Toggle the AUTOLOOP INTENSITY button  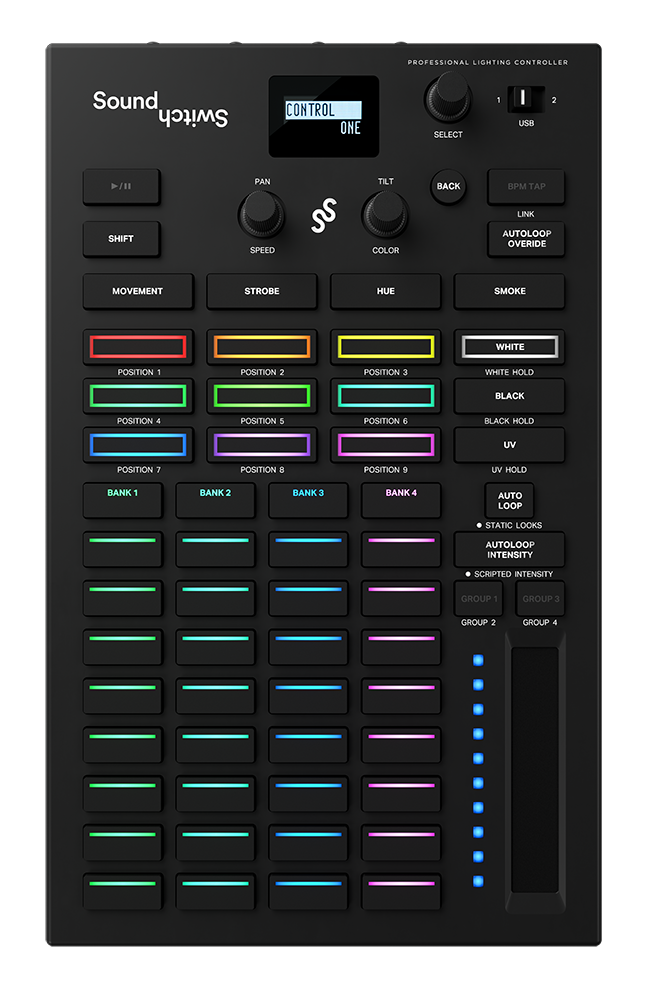(510, 550)
